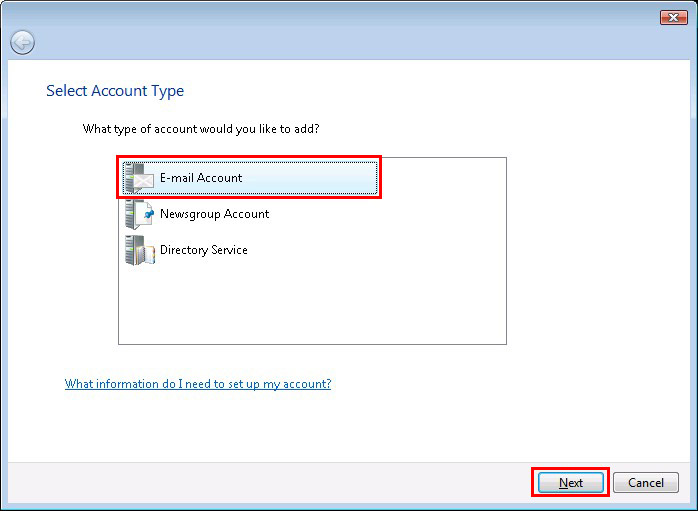Select Newsgroup Account label in list

pos(214,214)
